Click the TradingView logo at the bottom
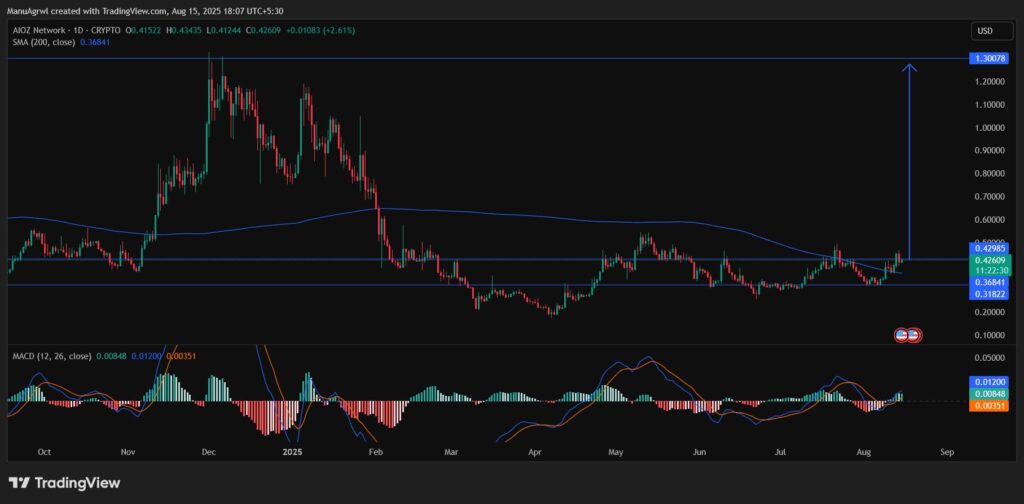Screen dimensions: 1024x504 [x=65, y=483]
